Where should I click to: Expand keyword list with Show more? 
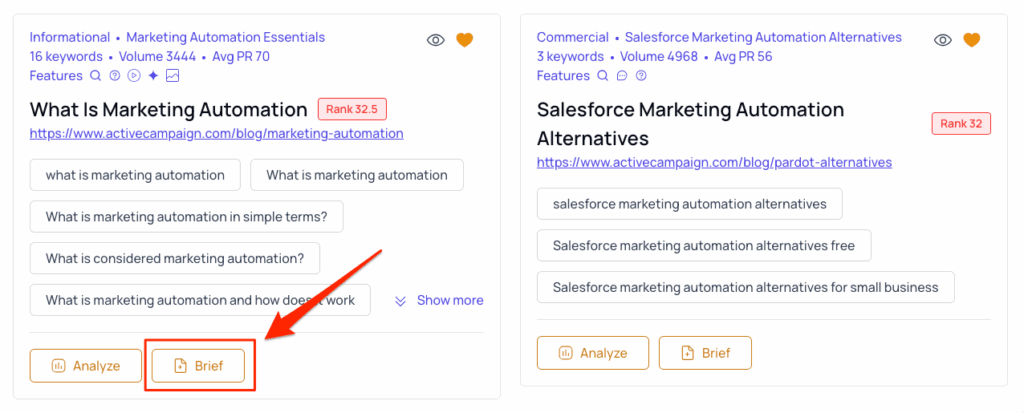(439, 300)
